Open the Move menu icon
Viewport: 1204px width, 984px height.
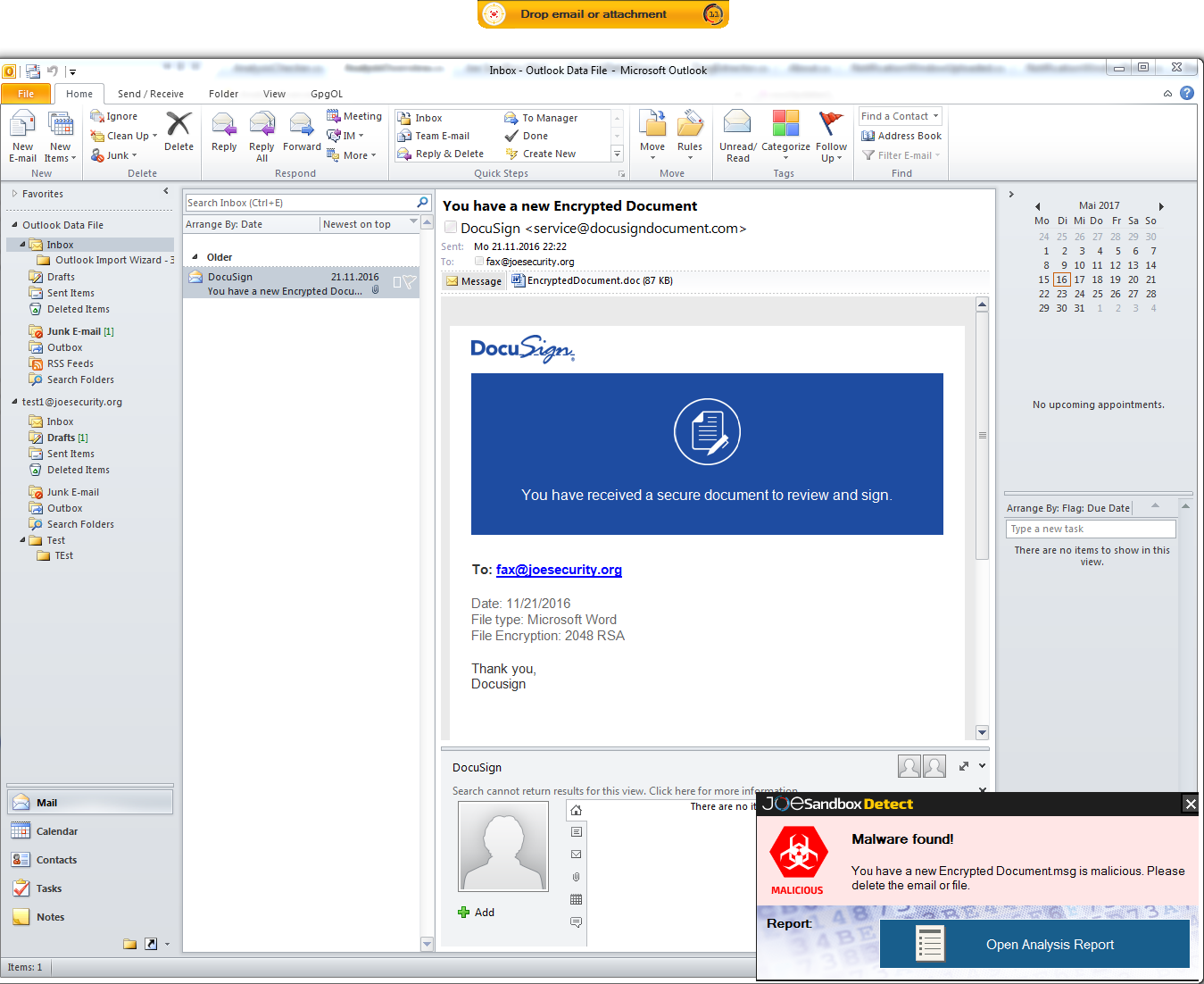click(x=652, y=136)
